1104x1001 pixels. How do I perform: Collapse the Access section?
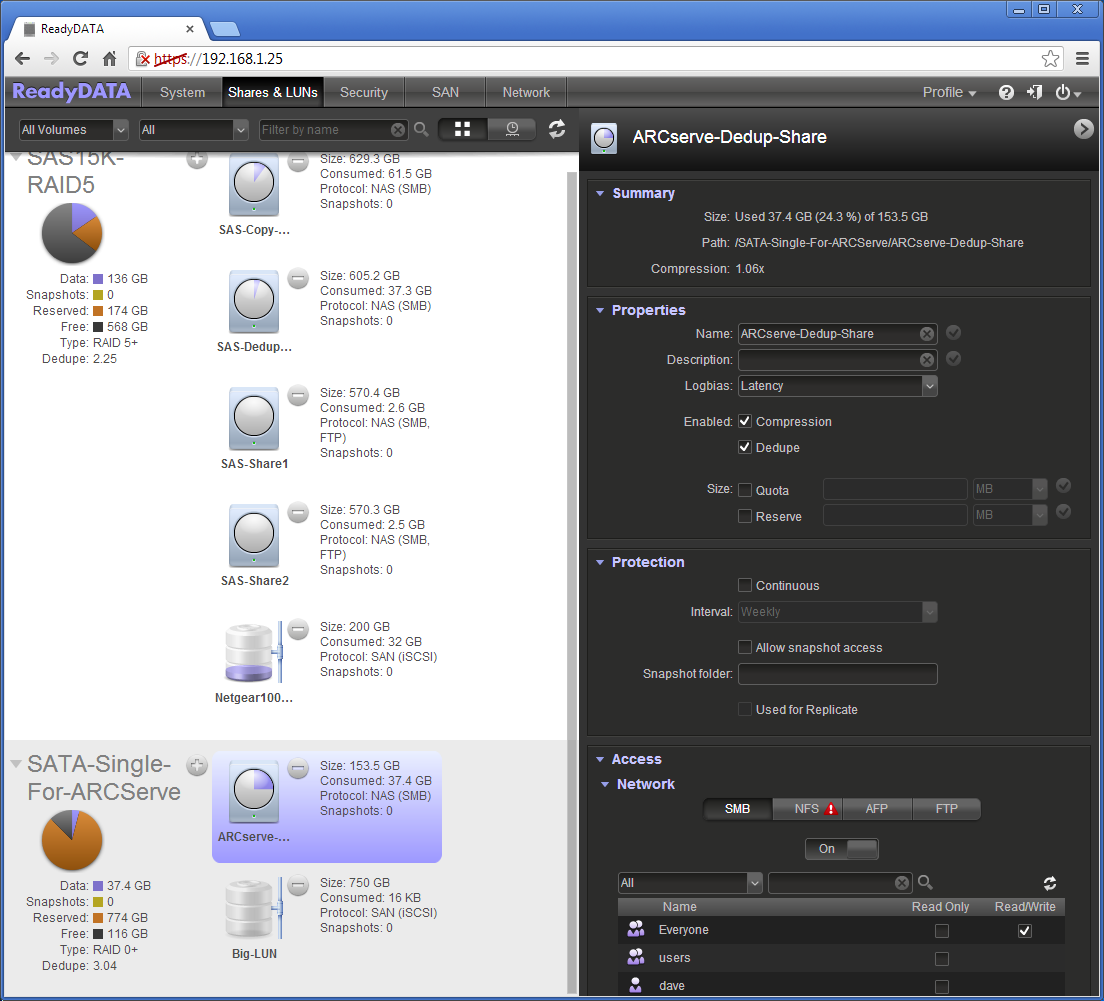point(600,759)
